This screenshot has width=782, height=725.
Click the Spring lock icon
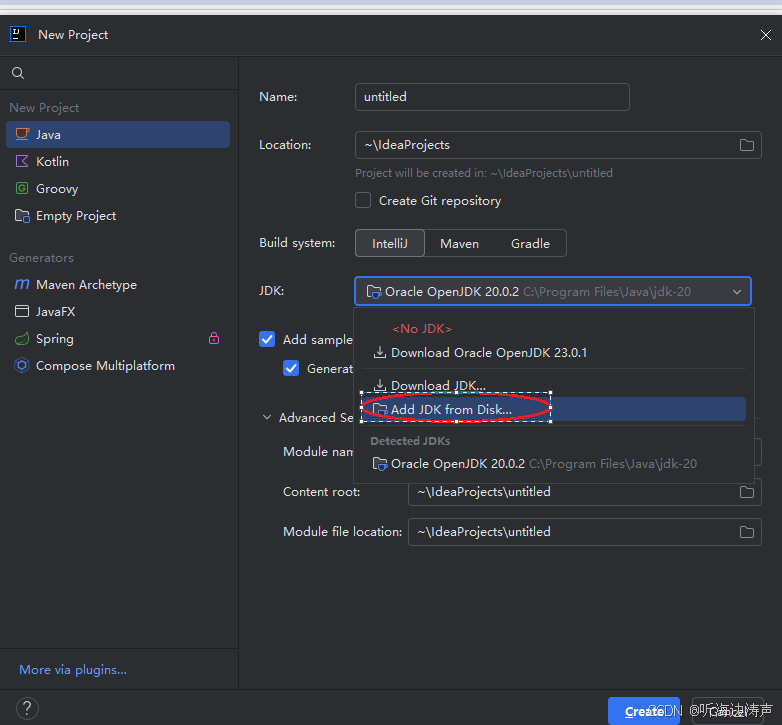pos(214,338)
